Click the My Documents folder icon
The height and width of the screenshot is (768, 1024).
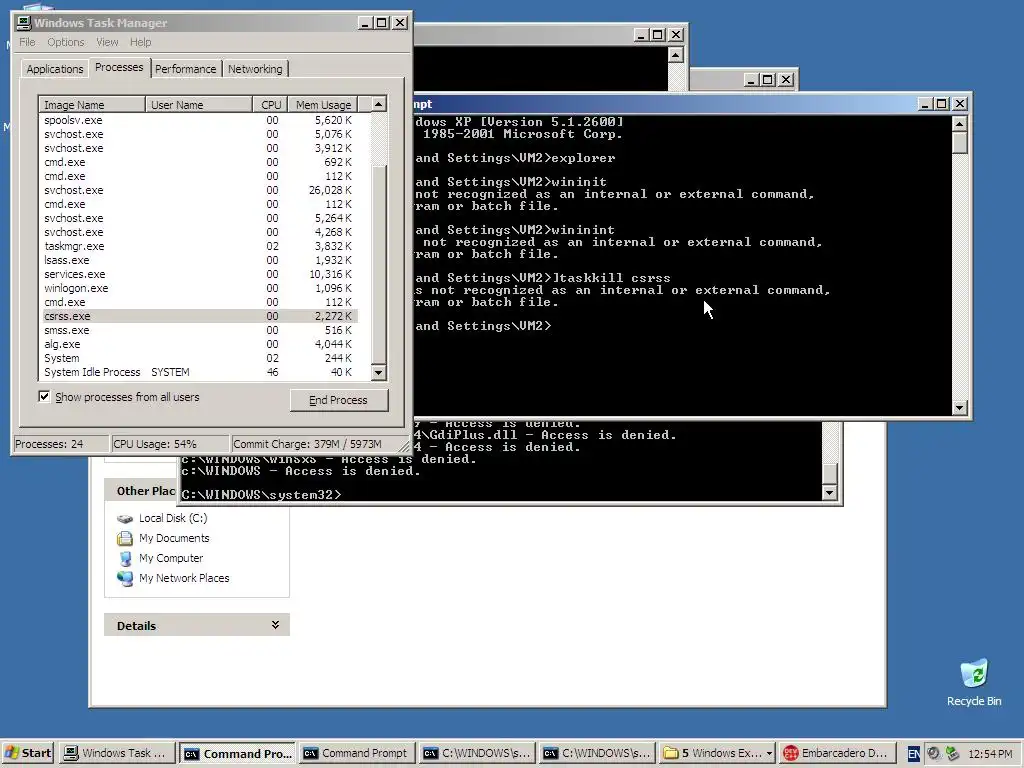pyautogui.click(x=125, y=538)
